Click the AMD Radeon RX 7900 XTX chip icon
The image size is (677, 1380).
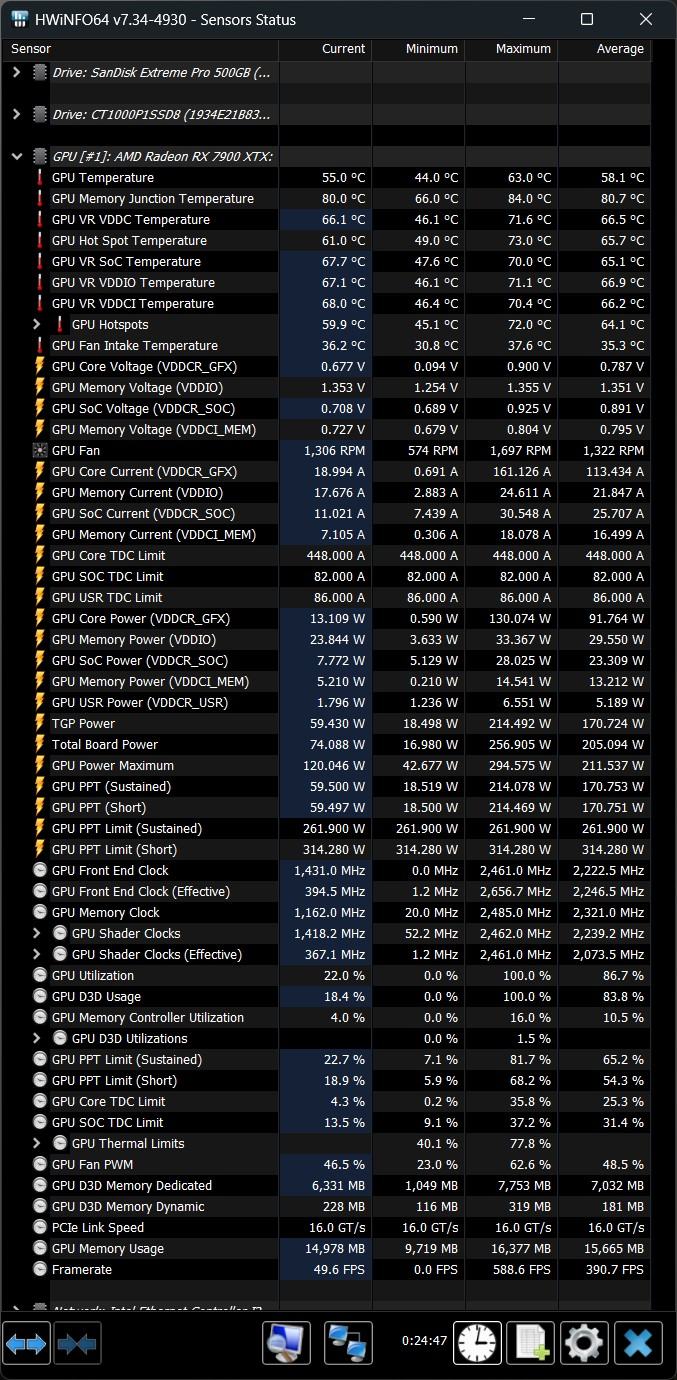click(40, 156)
